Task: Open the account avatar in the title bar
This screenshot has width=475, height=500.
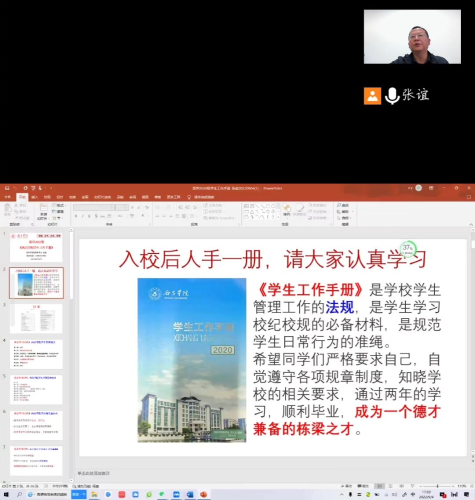Action: [x=418, y=188]
